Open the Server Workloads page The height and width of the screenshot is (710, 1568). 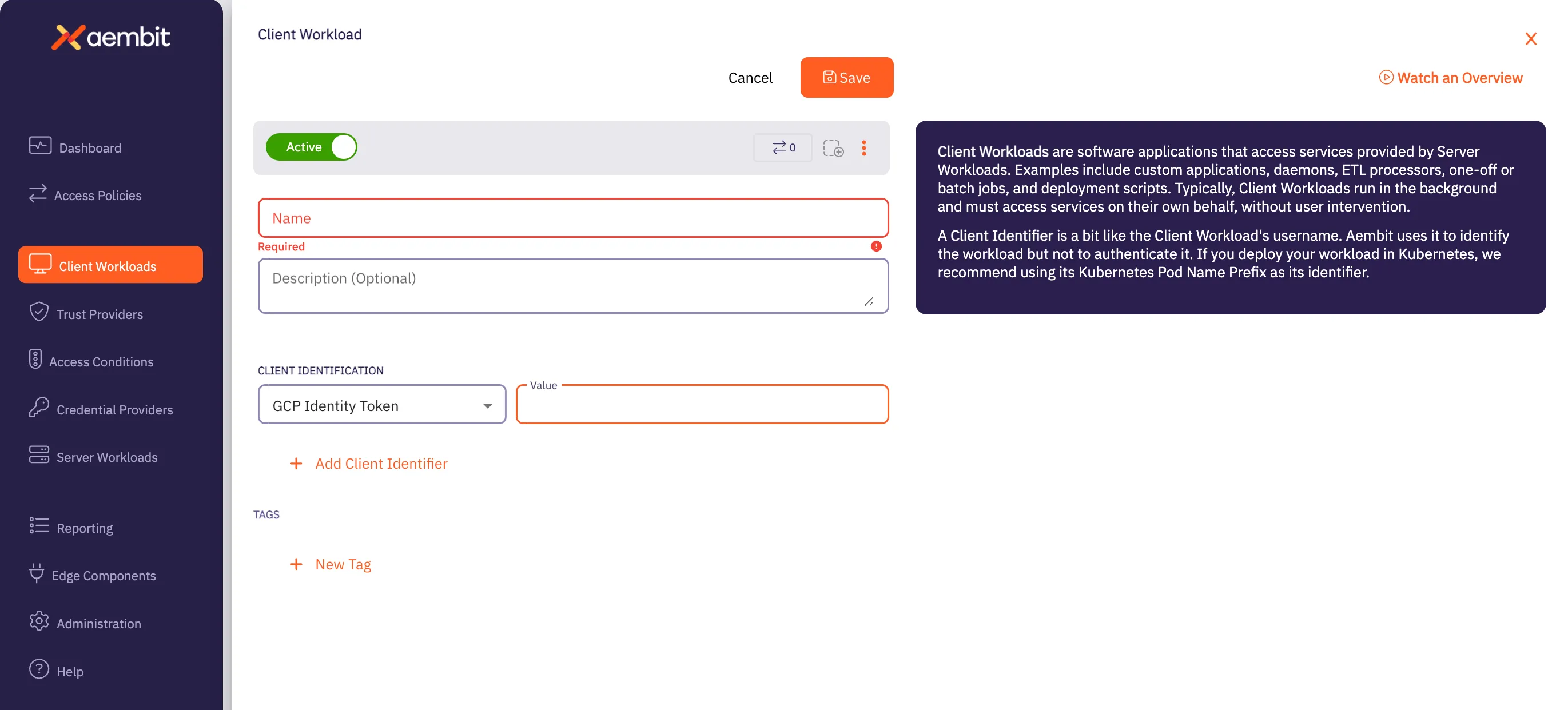tap(108, 457)
